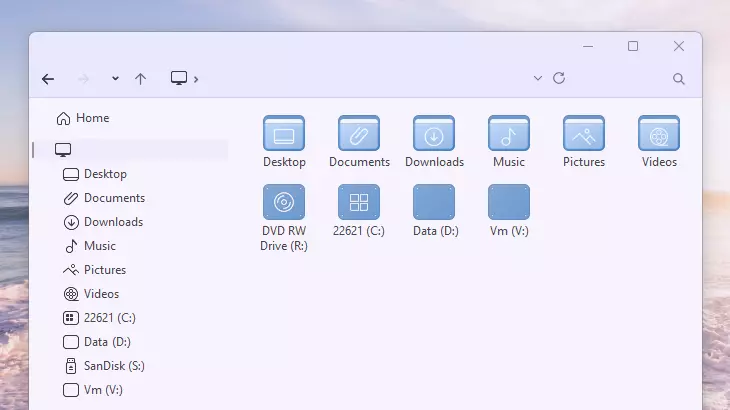
Task: Open Desktop in the navigation pane
Action: 95,174
